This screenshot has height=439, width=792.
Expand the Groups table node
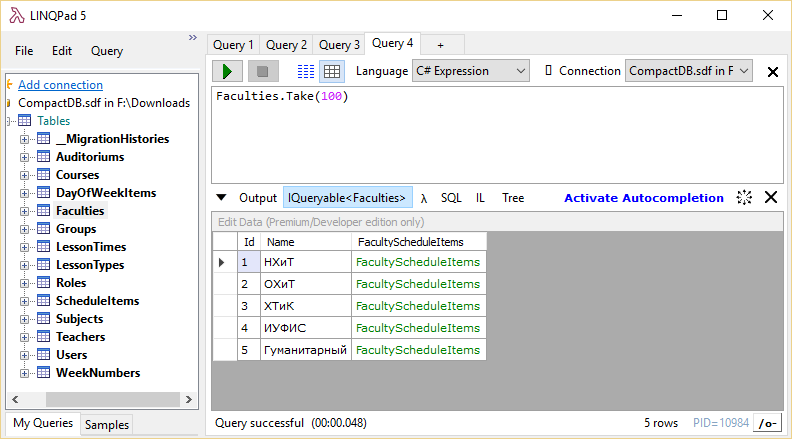coord(24,229)
